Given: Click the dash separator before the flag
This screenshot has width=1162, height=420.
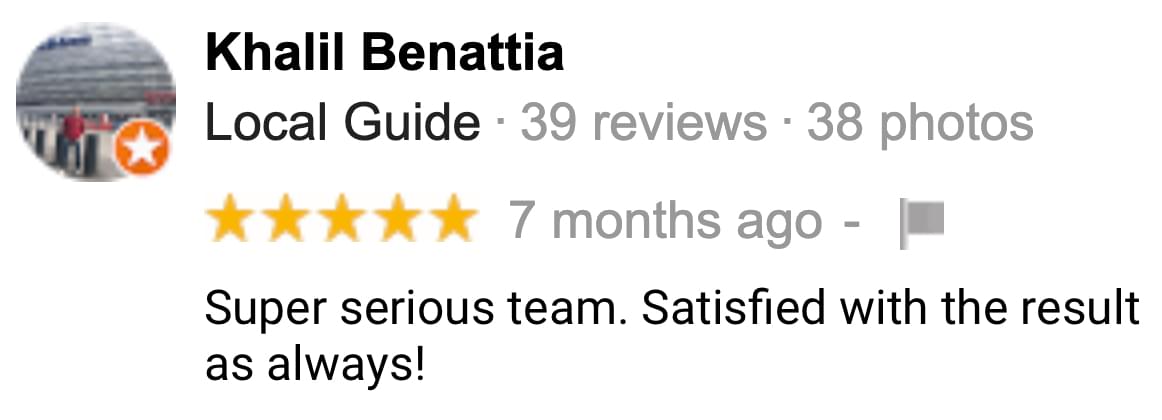Looking at the screenshot, I should tap(852, 223).
